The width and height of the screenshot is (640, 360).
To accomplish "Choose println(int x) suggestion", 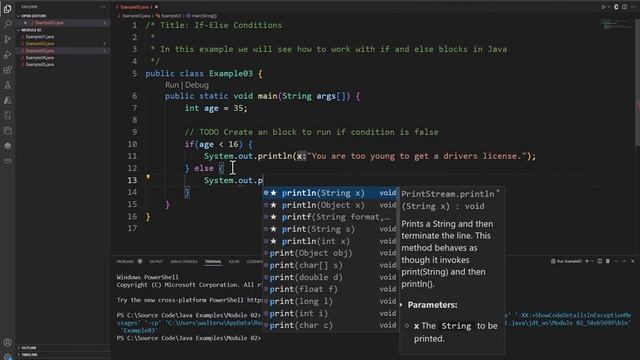I will click(330, 241).
